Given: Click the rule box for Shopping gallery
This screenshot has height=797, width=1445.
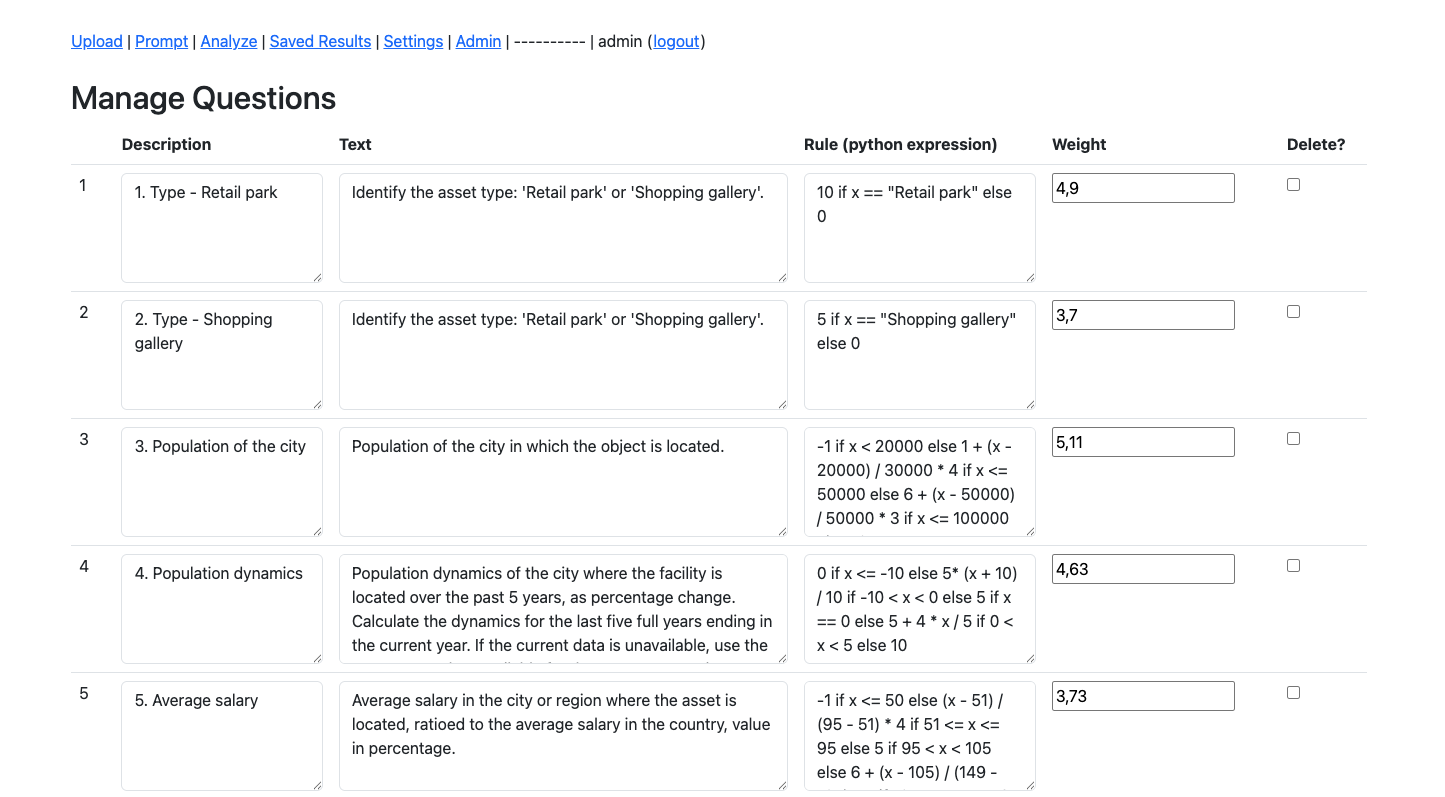Looking at the screenshot, I should tap(918, 355).
